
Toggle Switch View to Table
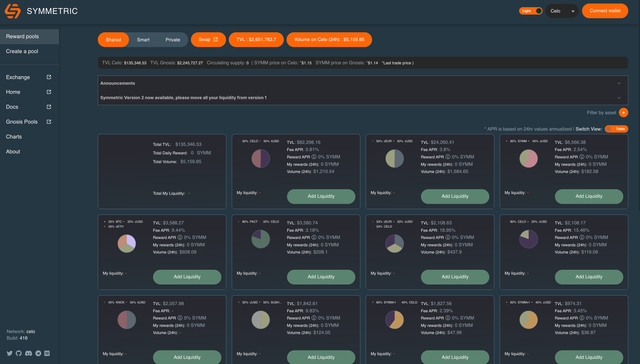pyautogui.click(x=616, y=129)
